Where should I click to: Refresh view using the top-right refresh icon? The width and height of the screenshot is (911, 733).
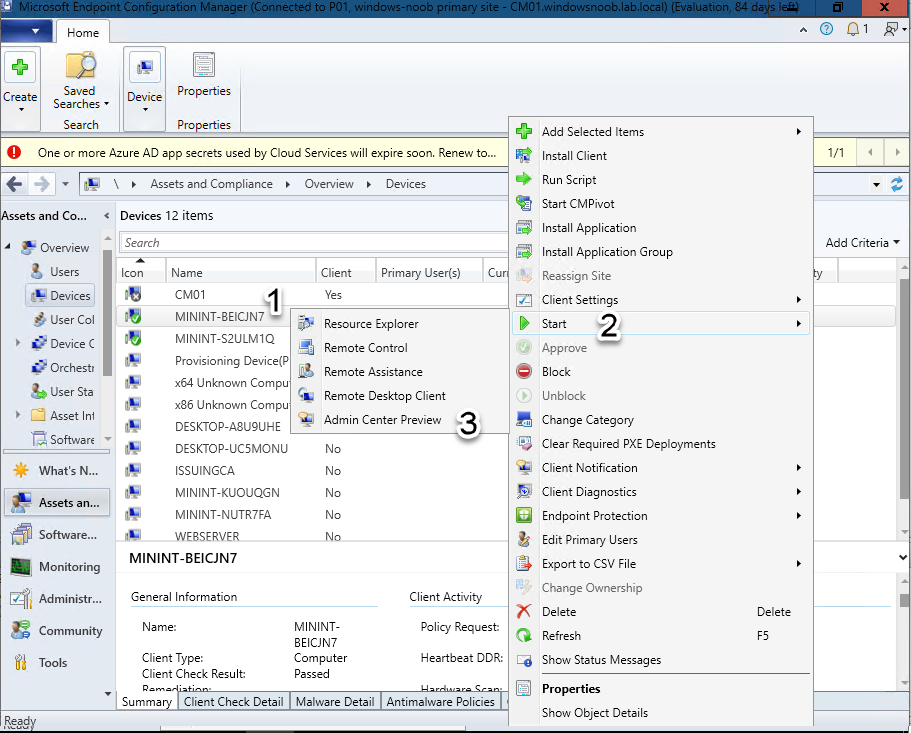896,185
